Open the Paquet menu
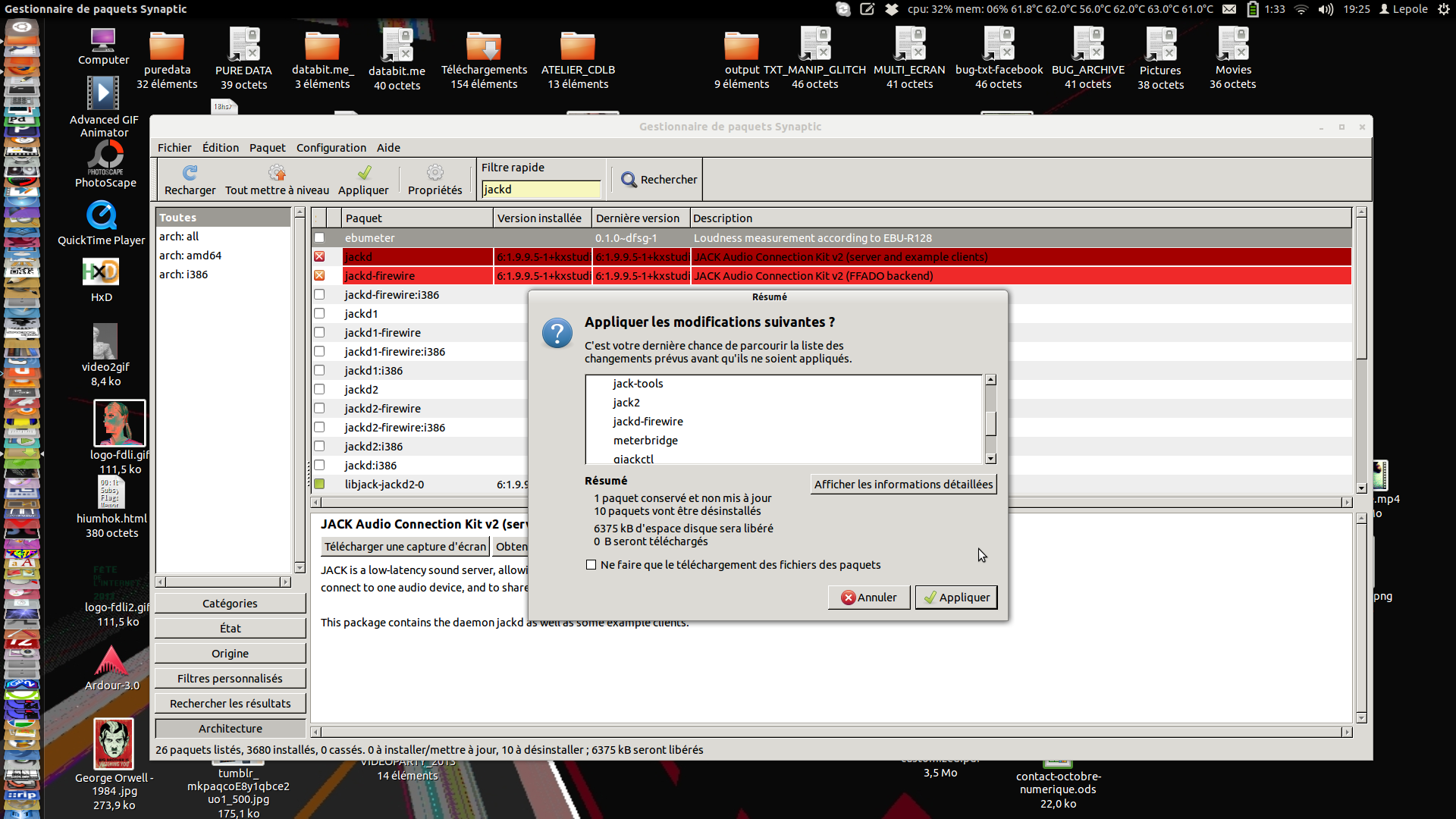The height and width of the screenshot is (819, 1456). coord(267,148)
